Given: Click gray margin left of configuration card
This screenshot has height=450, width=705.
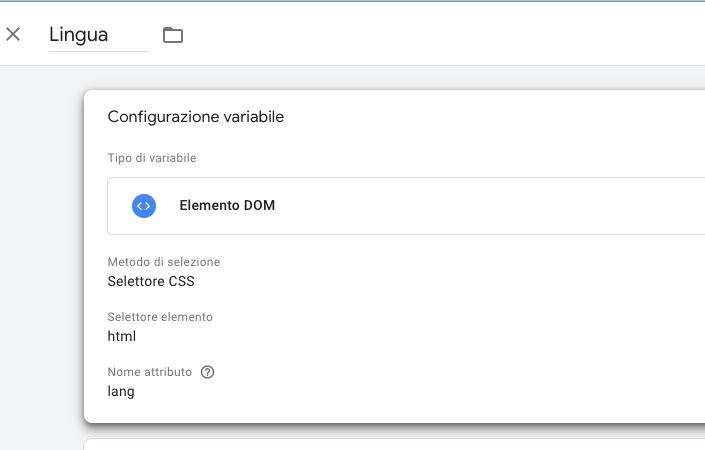Looking at the screenshot, I should (40, 250).
